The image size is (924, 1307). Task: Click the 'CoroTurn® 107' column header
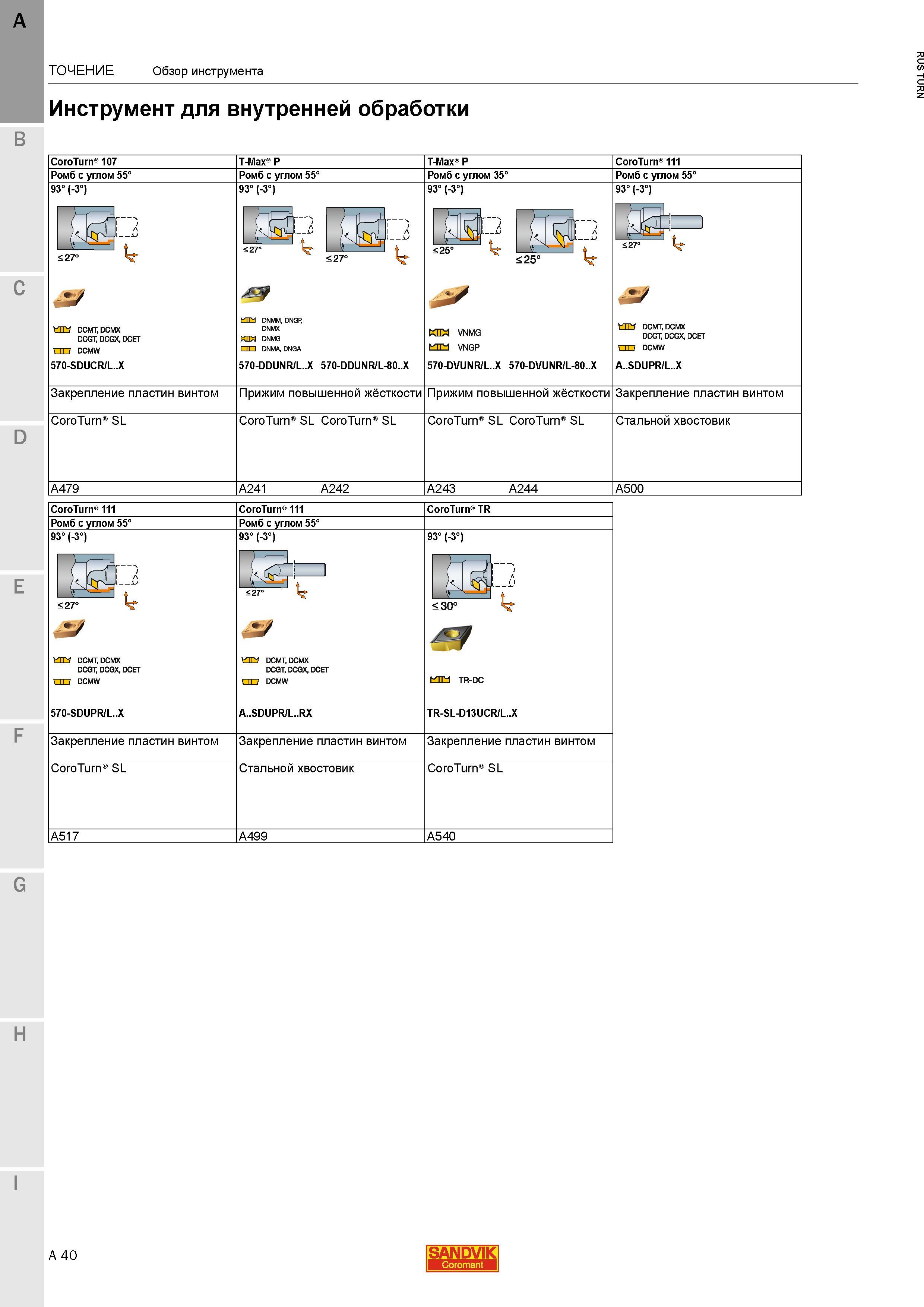pyautogui.click(x=142, y=162)
